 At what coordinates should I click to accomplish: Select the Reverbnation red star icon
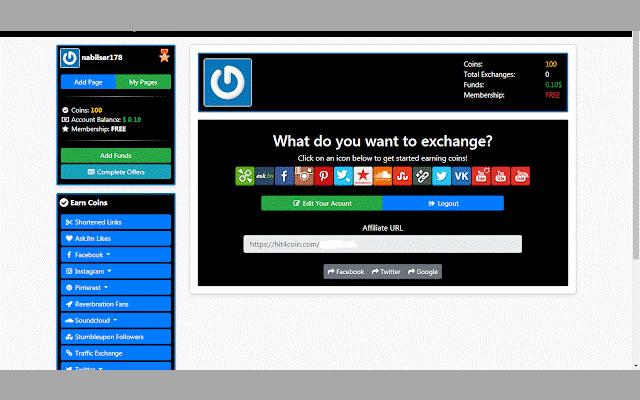point(362,176)
